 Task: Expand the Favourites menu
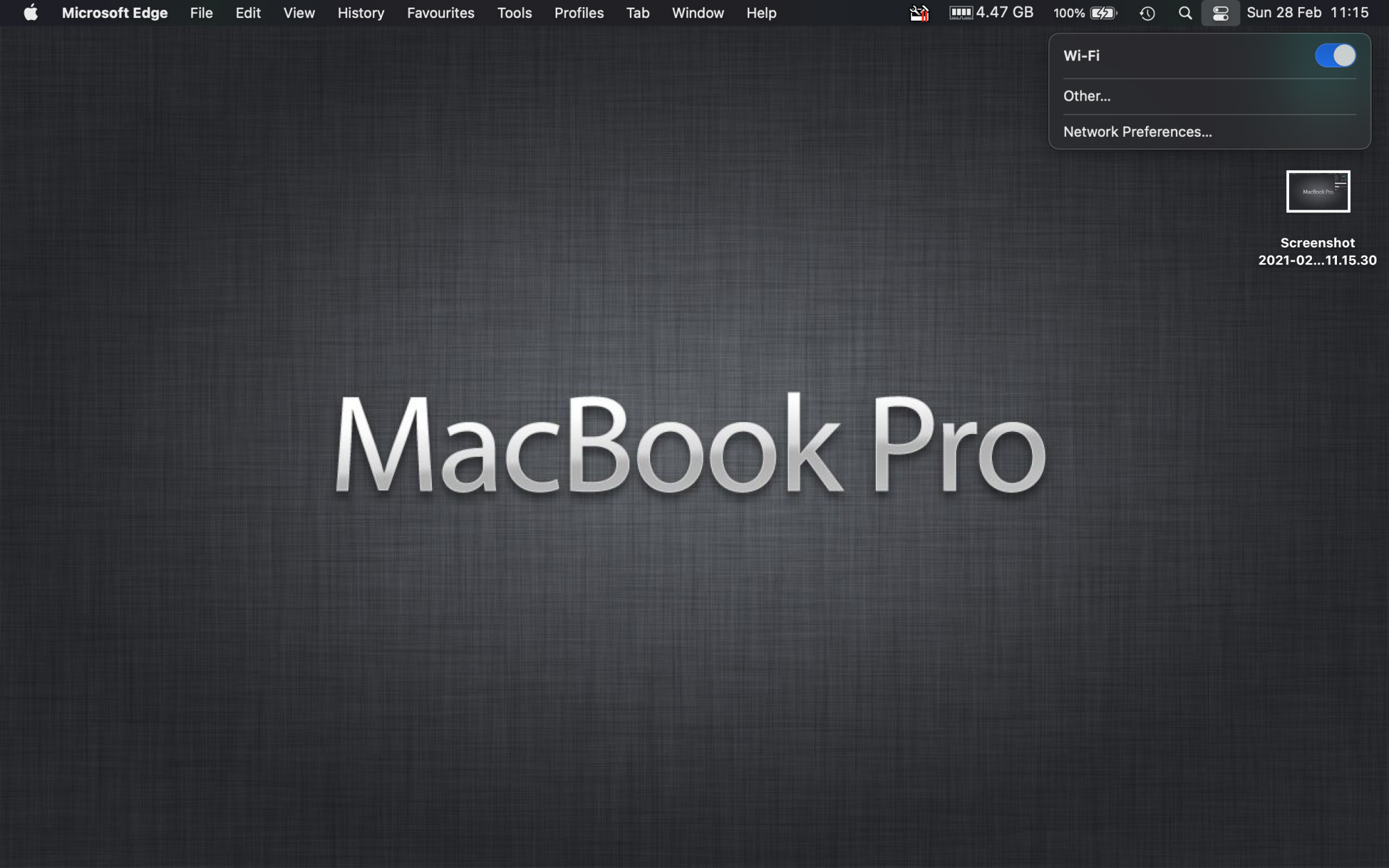point(440,12)
